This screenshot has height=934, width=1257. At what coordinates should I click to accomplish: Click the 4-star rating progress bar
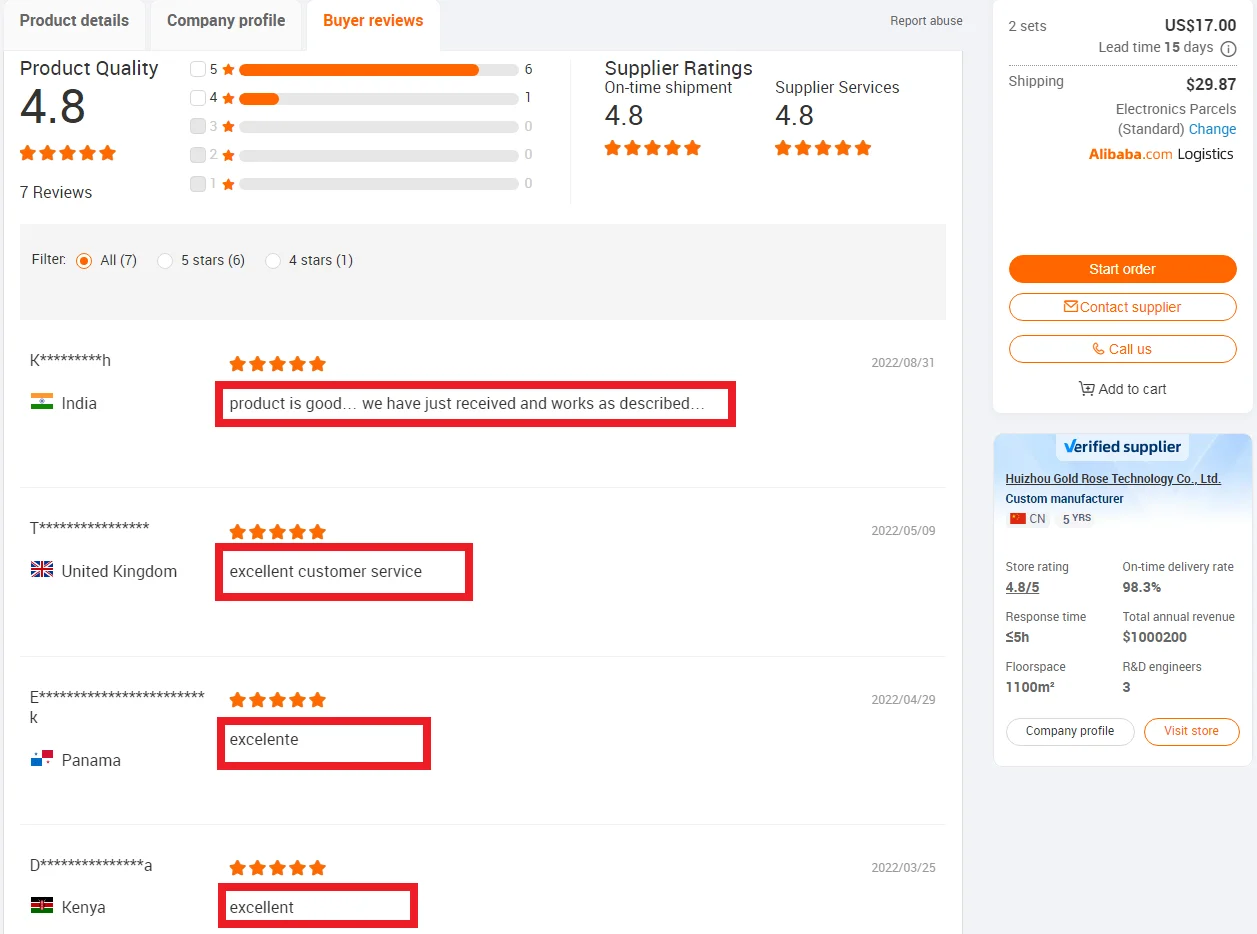379,98
